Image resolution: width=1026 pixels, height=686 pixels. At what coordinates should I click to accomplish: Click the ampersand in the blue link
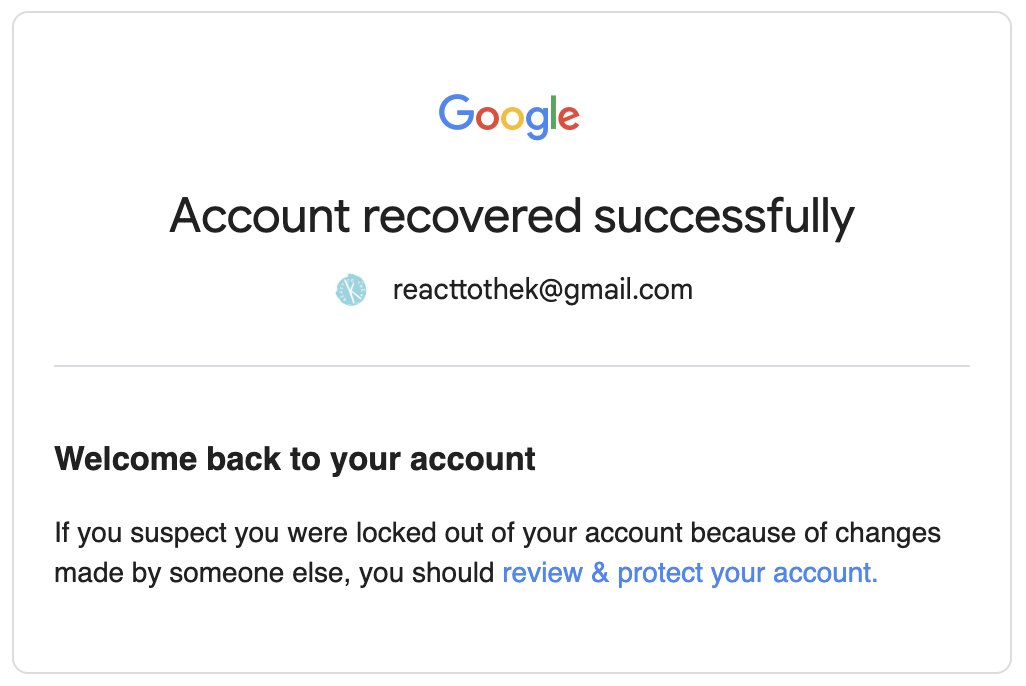(x=600, y=573)
